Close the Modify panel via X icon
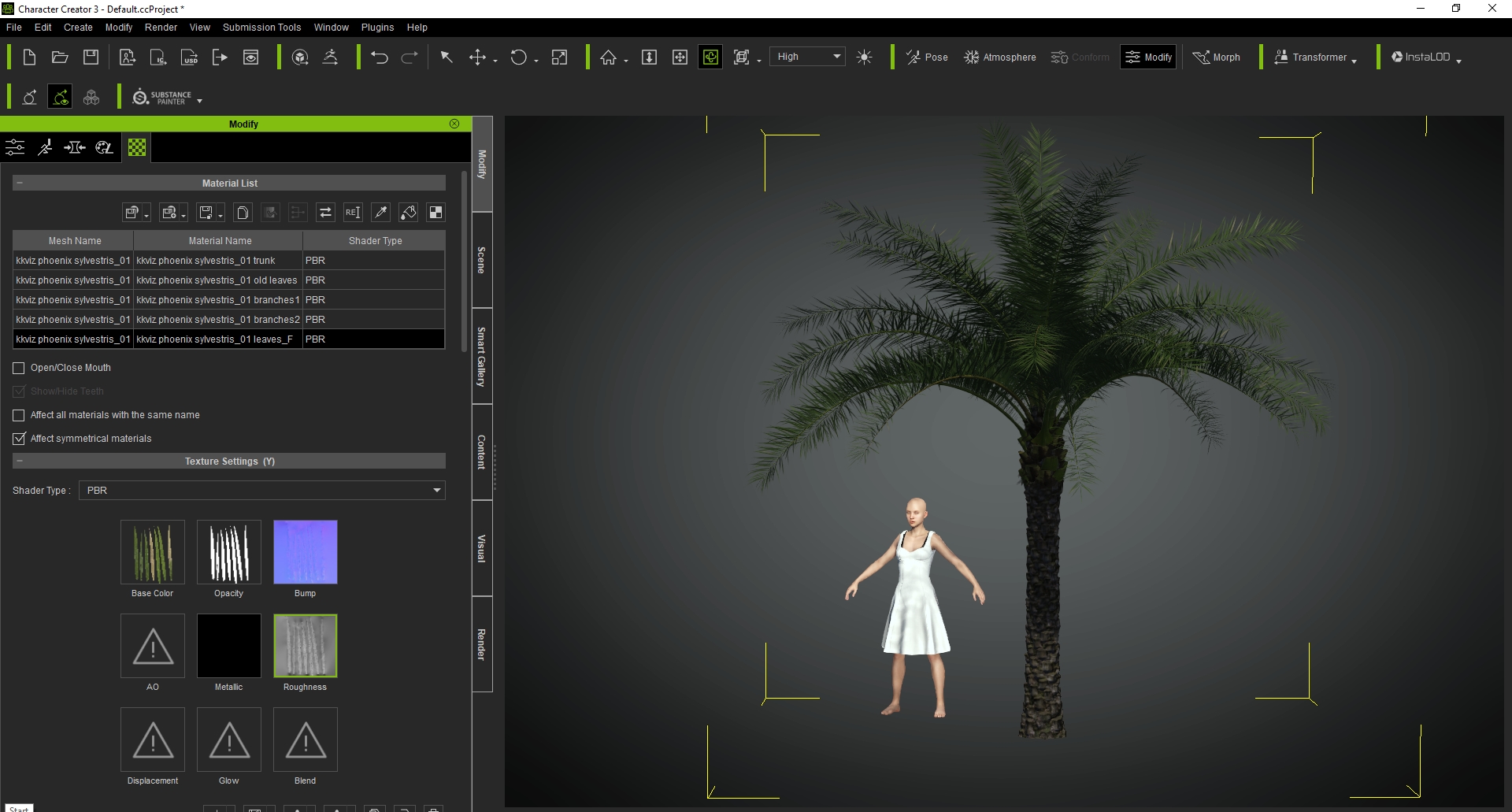This screenshot has width=1512, height=812. coord(454,124)
